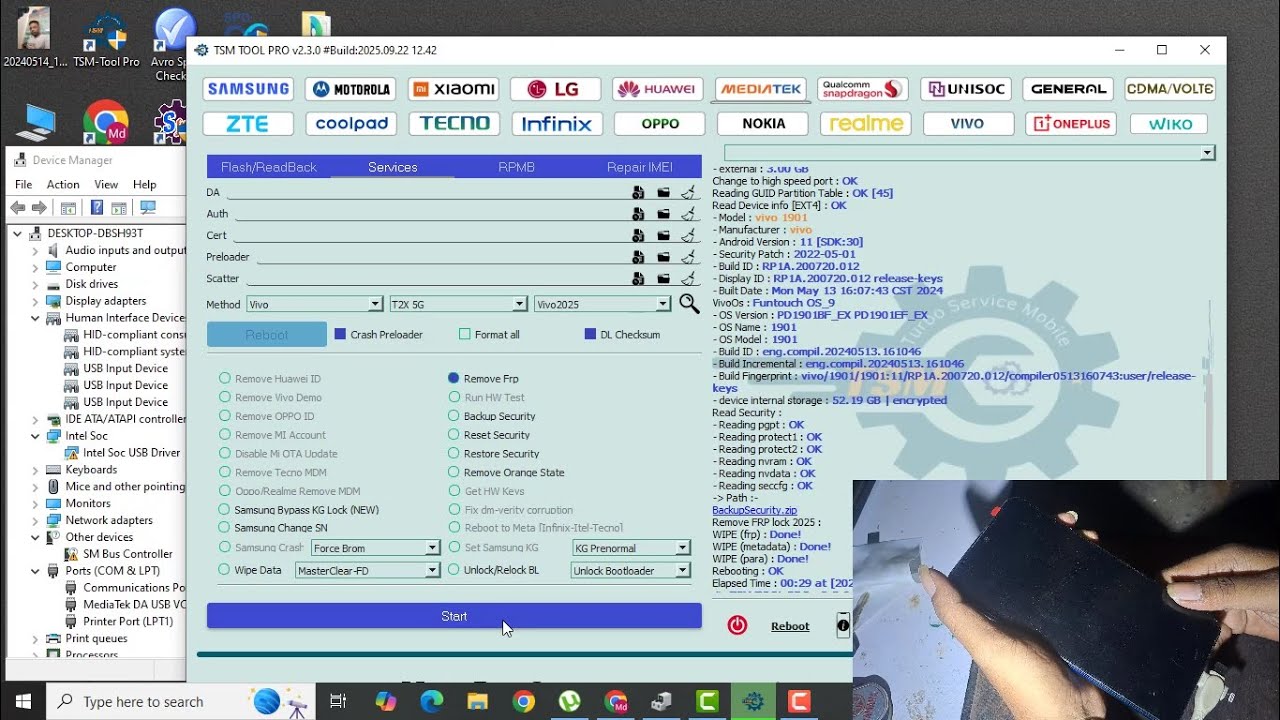Select the LG brand logo
This screenshot has width=1280, height=720.
(x=555, y=89)
